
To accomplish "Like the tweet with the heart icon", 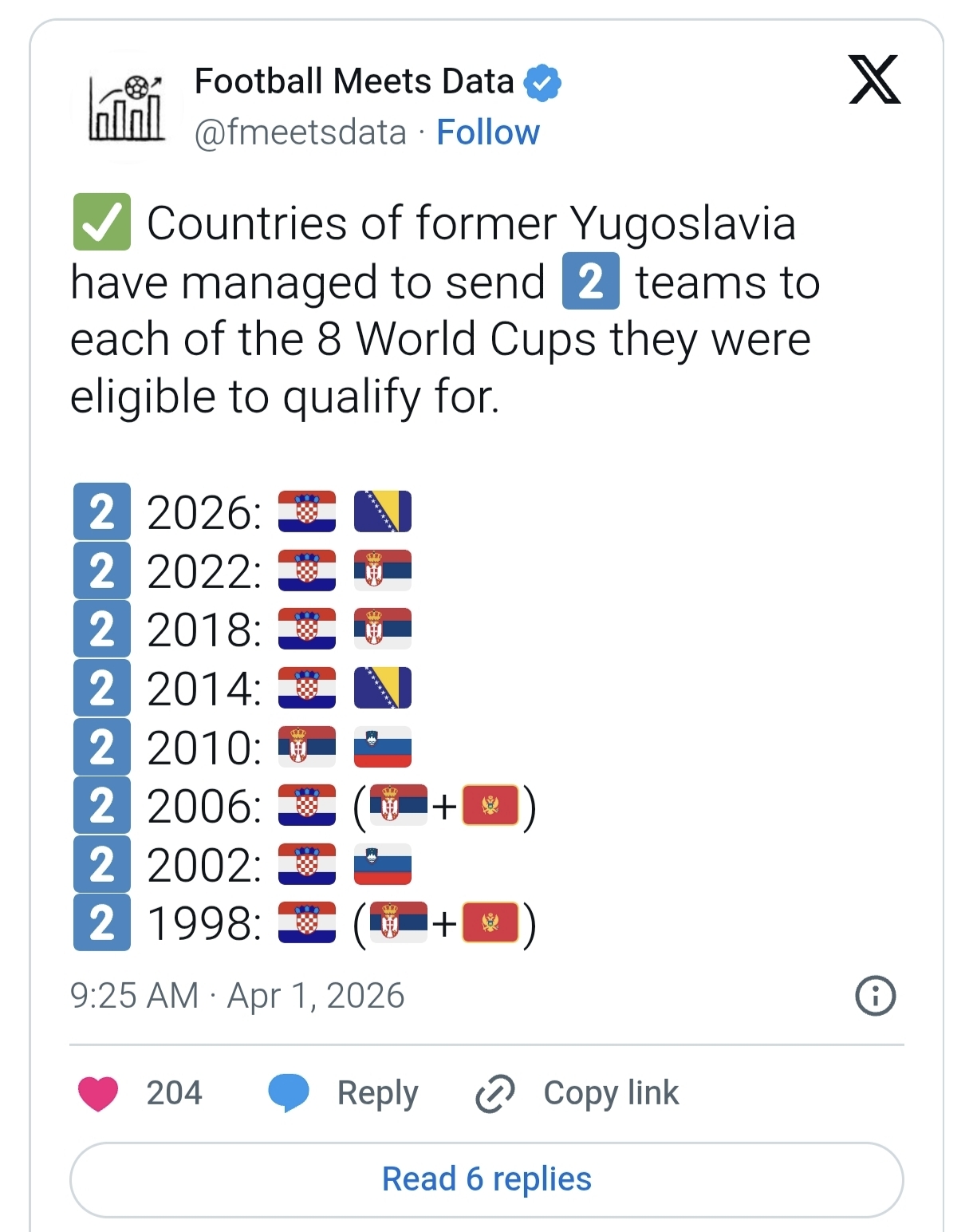I will click(98, 1093).
